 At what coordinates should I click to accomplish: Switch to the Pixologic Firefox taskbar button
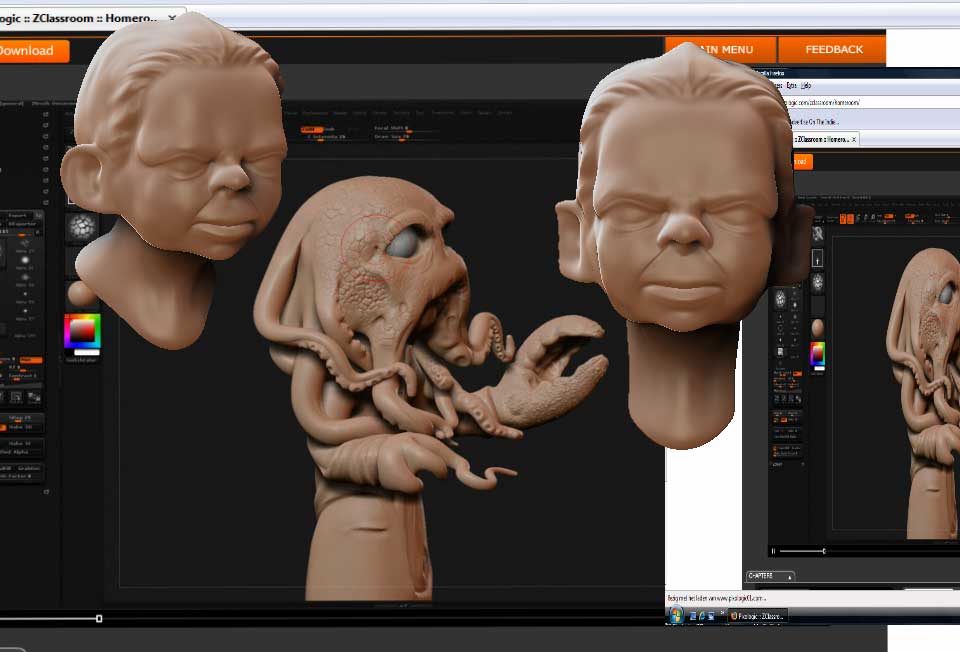757,616
